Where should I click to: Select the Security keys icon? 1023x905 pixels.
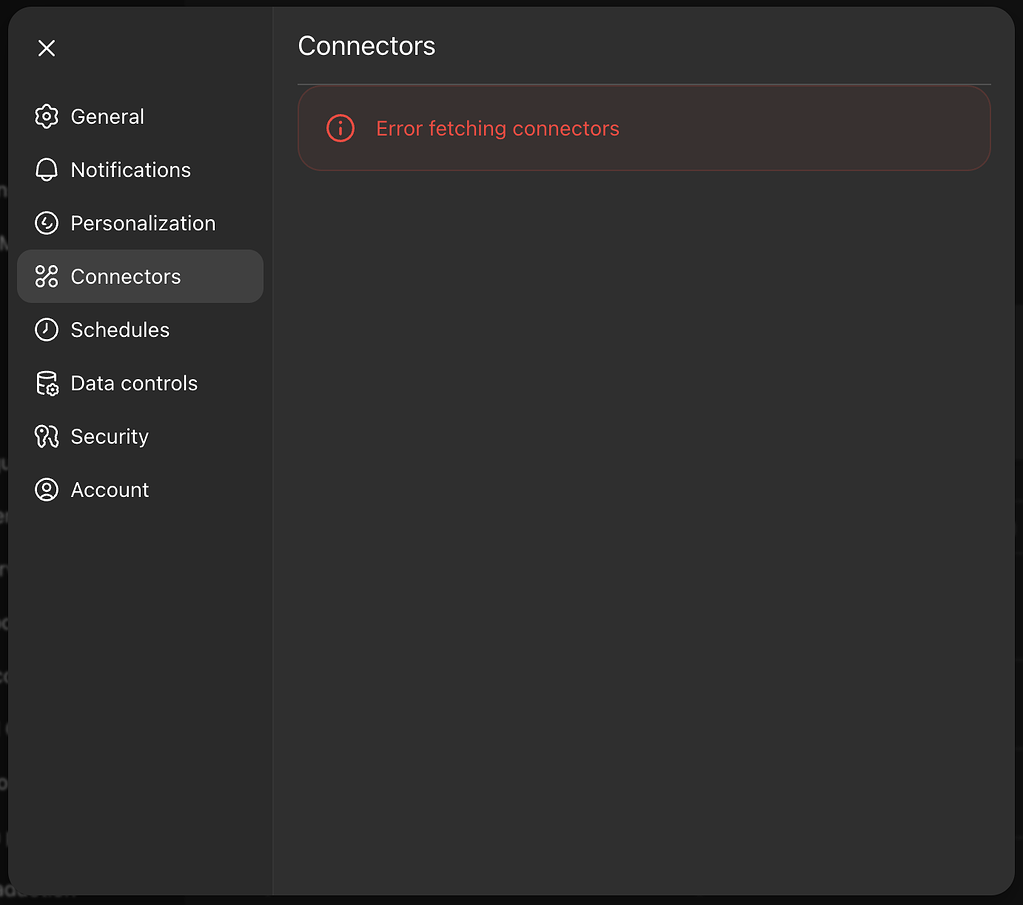(46, 436)
